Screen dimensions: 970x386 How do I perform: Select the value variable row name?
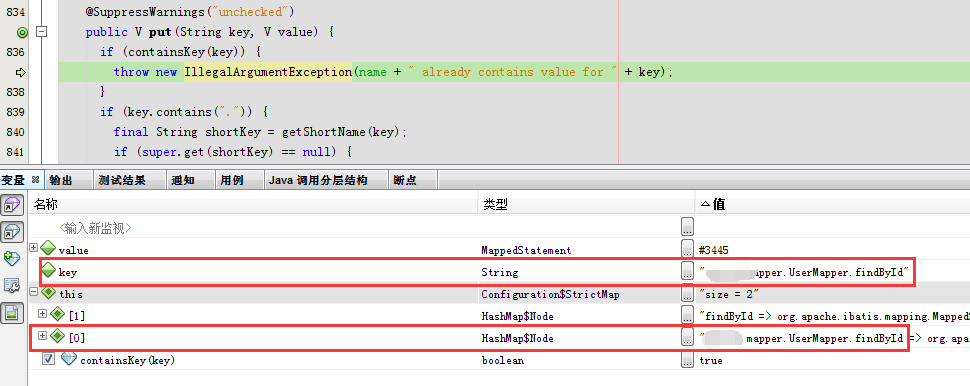74,251
